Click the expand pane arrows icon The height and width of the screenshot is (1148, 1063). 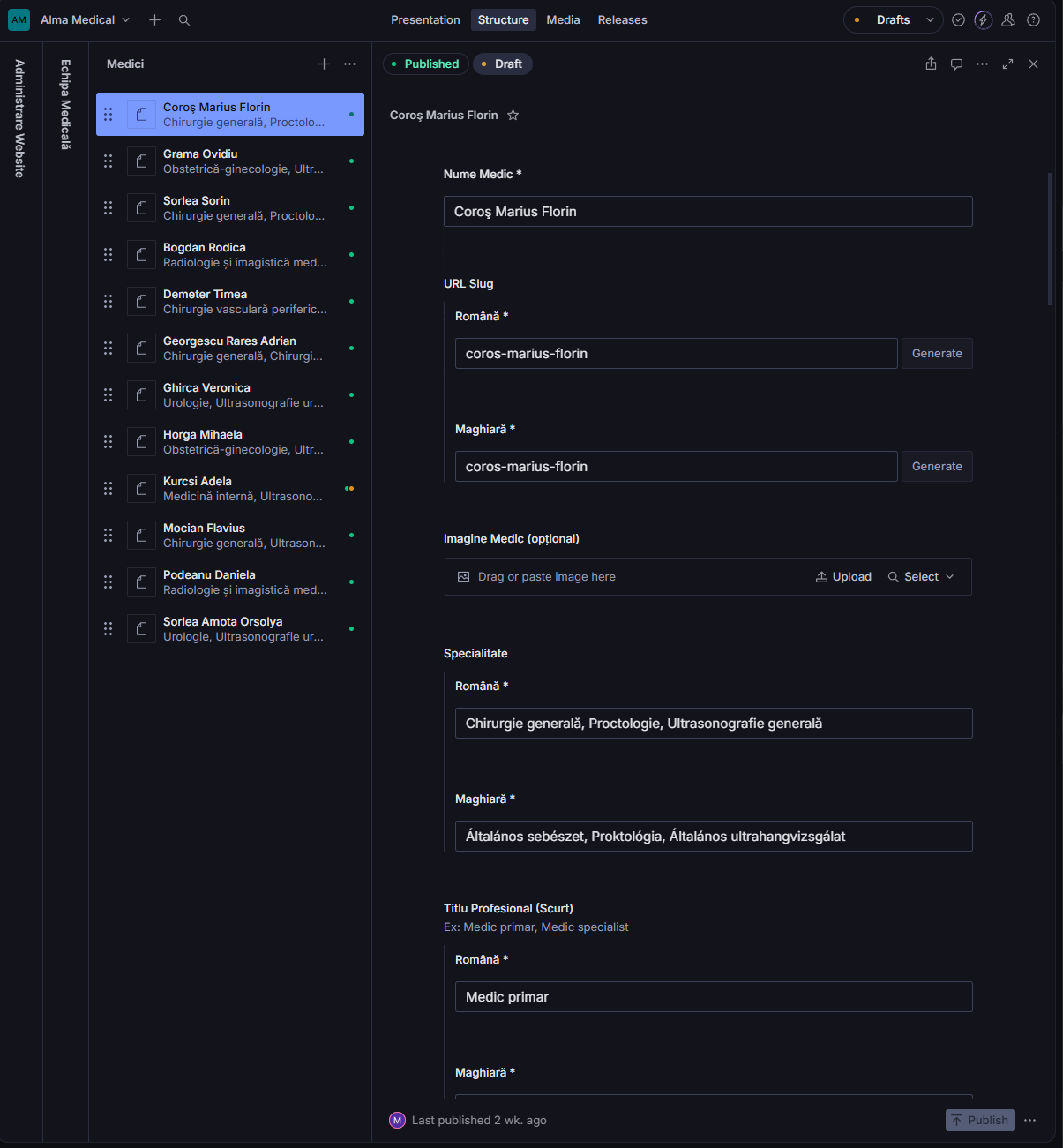pyautogui.click(x=1007, y=64)
